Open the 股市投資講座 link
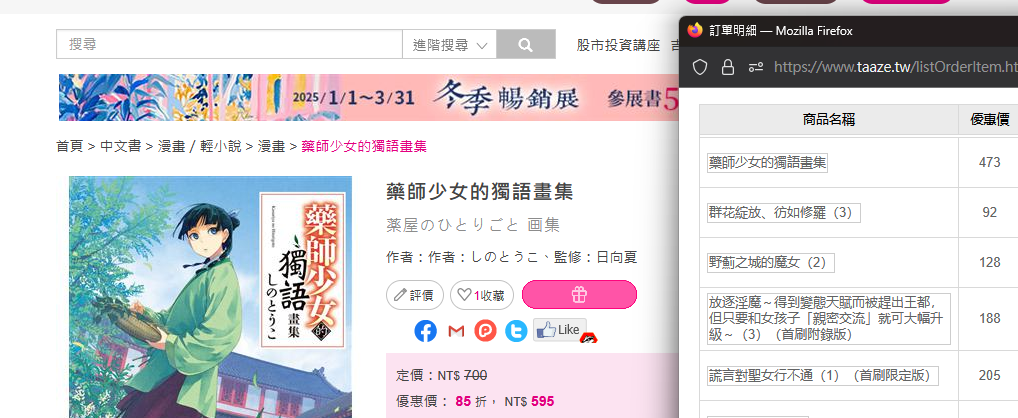The height and width of the screenshot is (418, 1018). (618, 45)
